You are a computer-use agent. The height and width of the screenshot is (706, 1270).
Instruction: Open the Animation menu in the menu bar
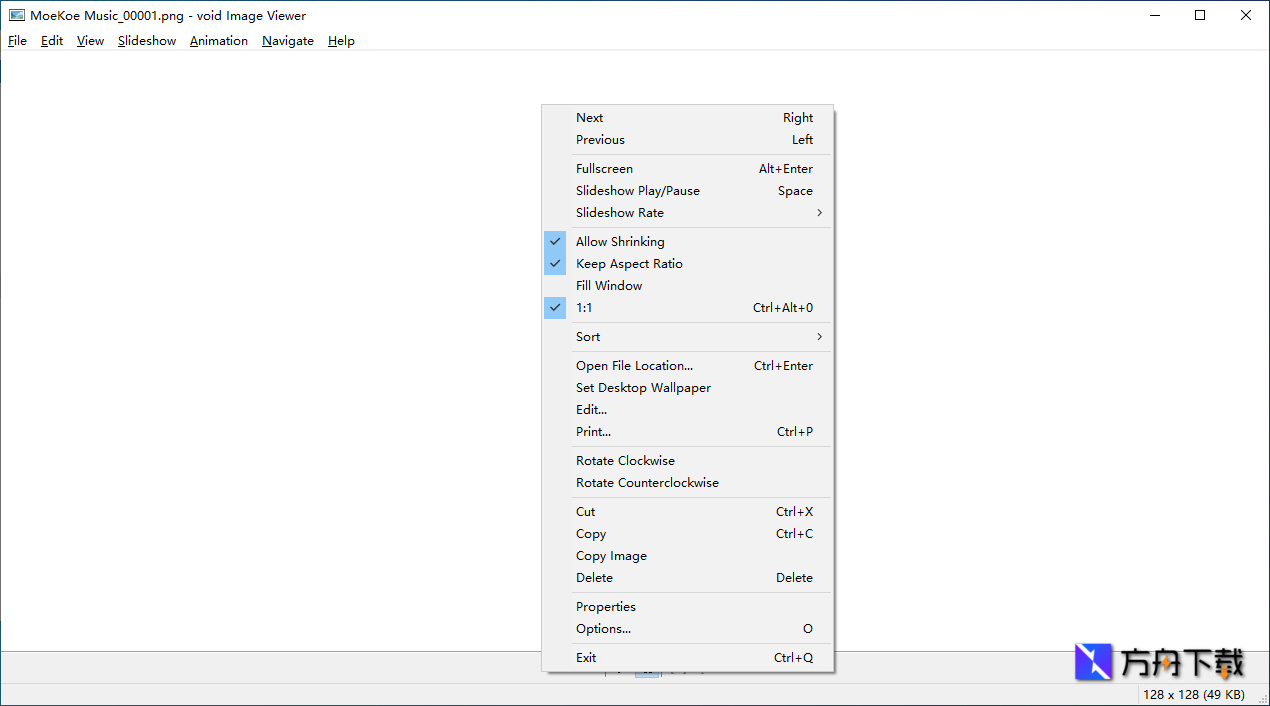pos(219,41)
